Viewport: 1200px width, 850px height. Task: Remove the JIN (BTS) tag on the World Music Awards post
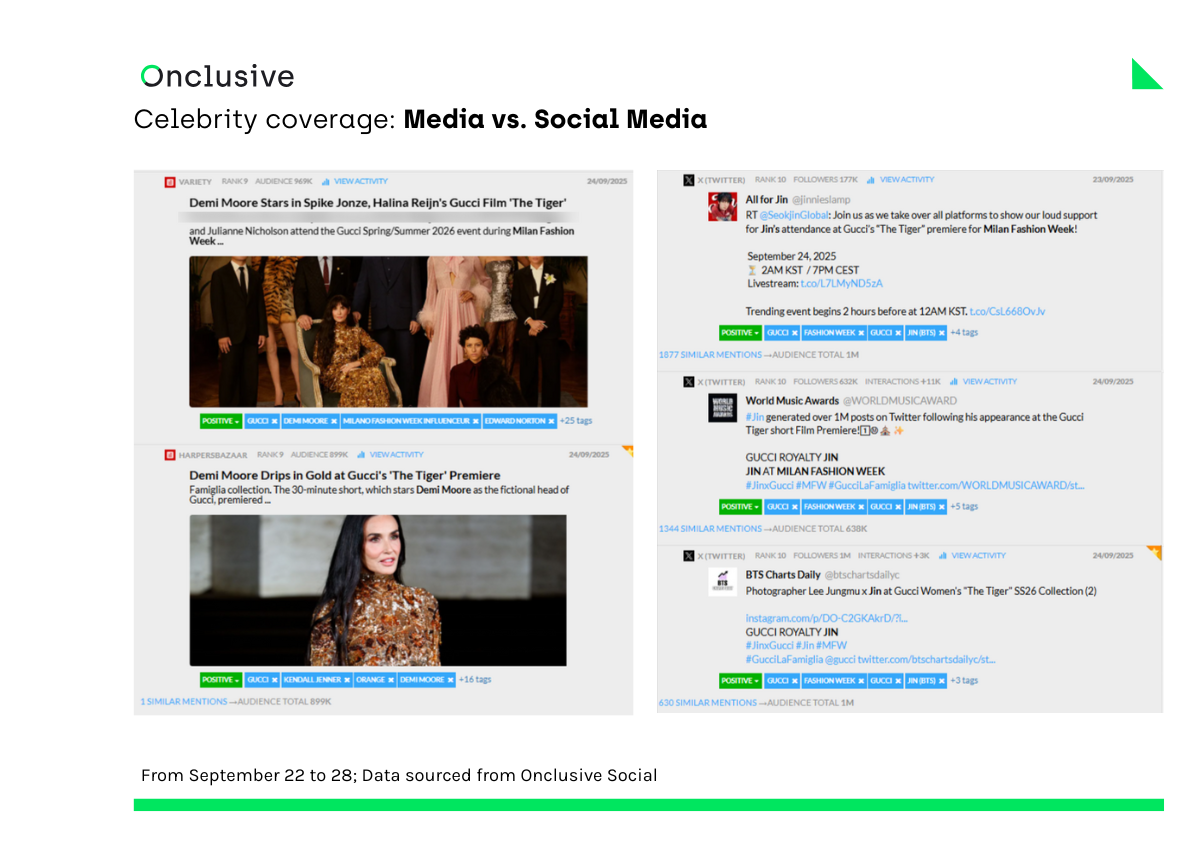pyautogui.click(x=940, y=507)
